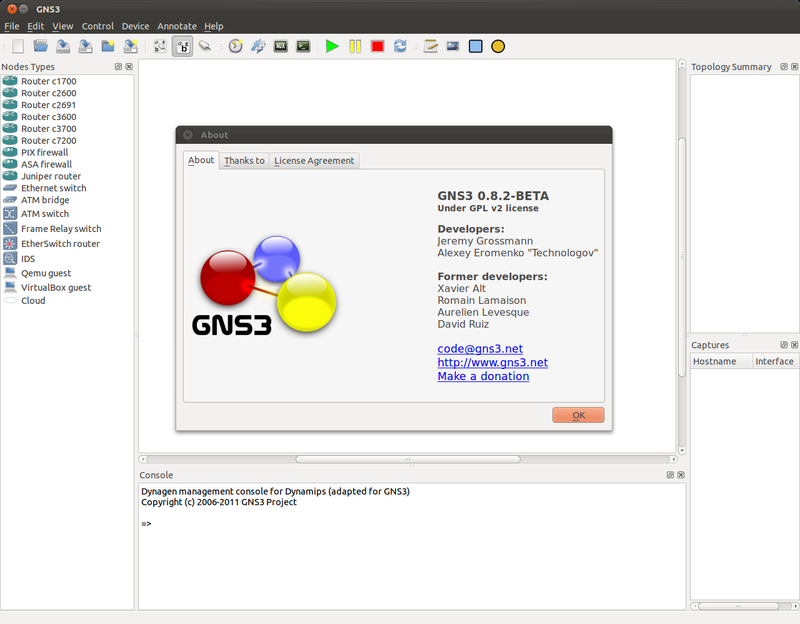Suspend all devices with the pause icon
800x624 pixels.
coord(355,46)
